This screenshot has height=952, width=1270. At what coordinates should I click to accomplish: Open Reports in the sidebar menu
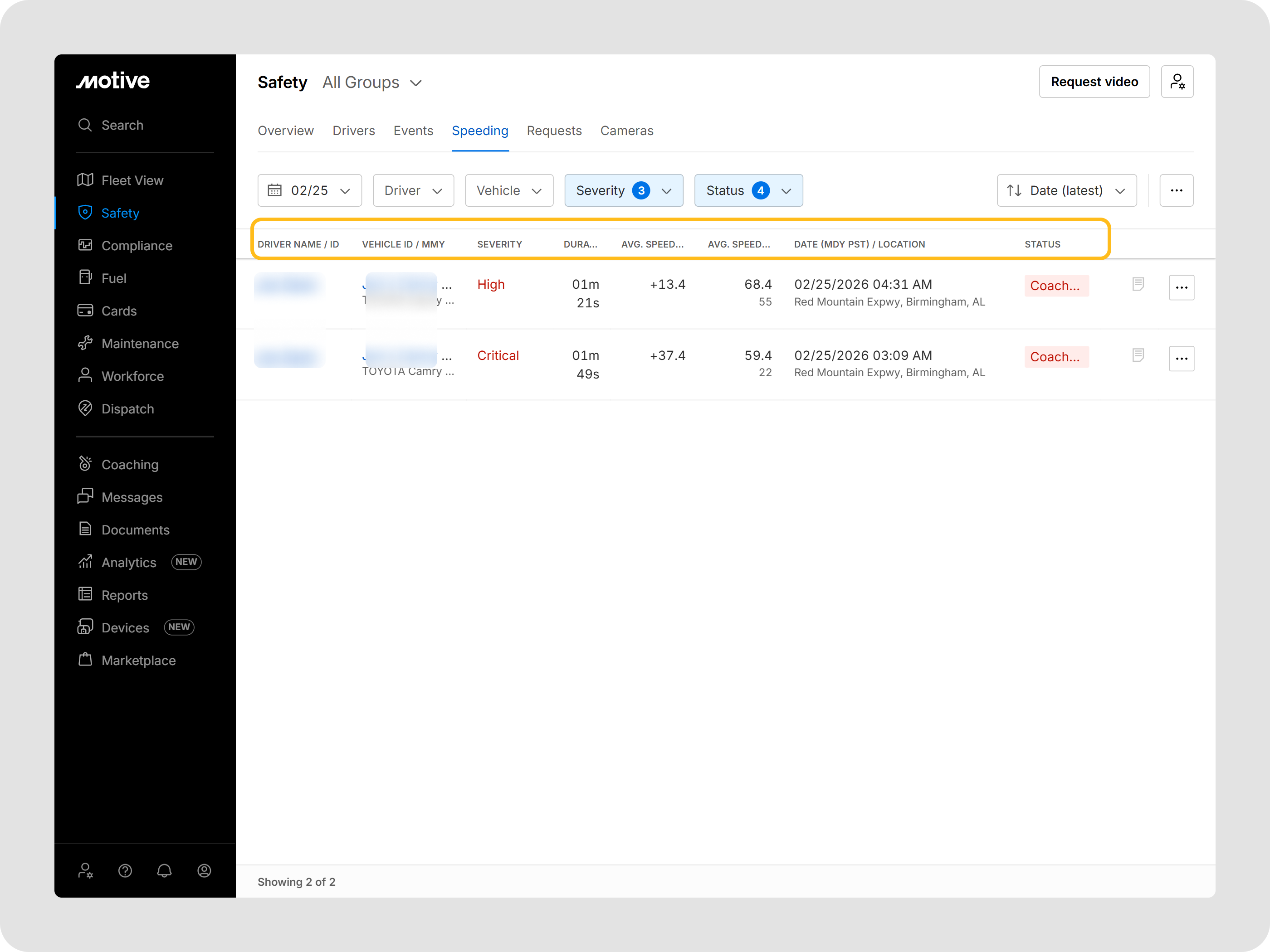tap(124, 595)
